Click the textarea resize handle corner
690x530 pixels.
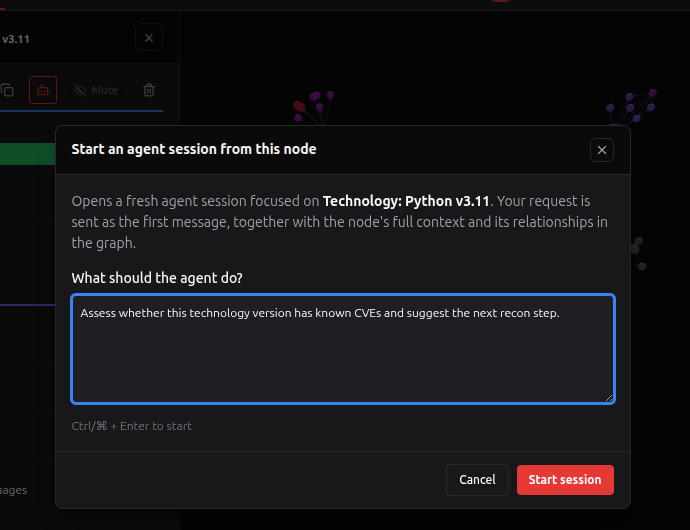(609, 398)
